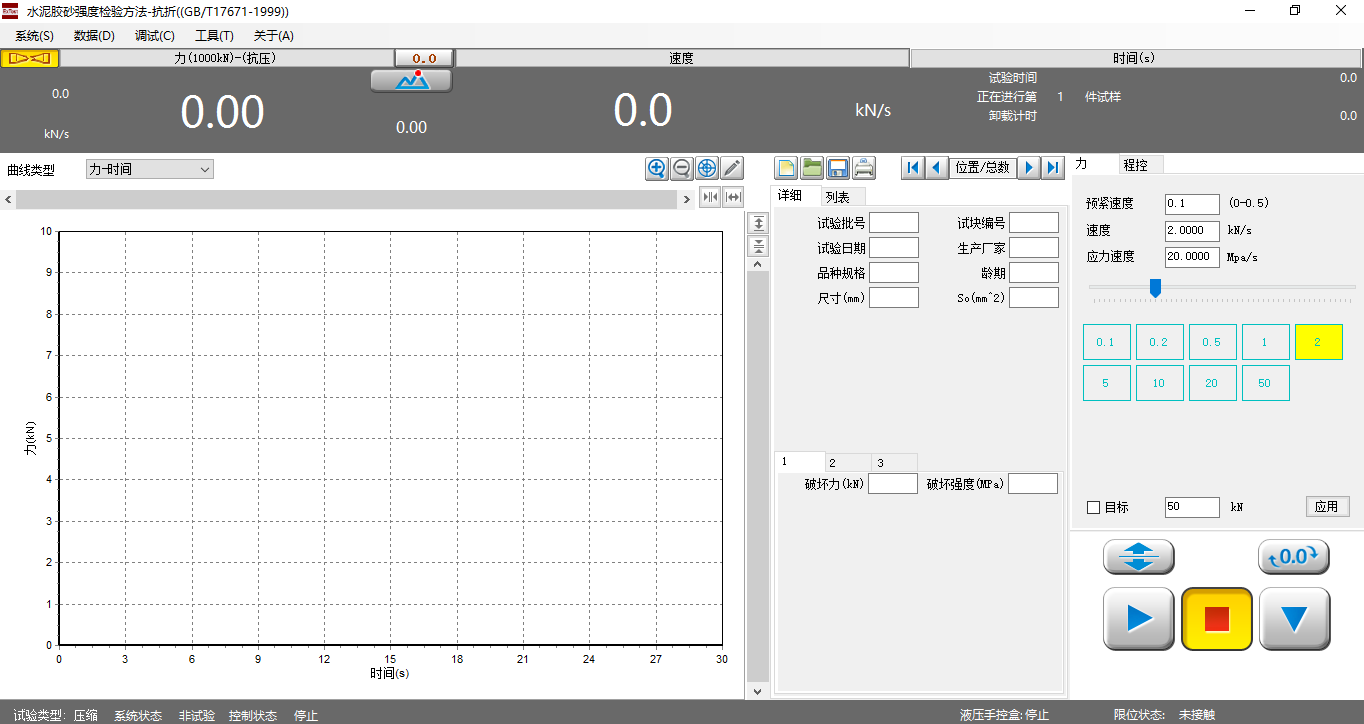The image size is (1364, 724).
Task: Switch to the 列表 list tab
Action: (837, 197)
